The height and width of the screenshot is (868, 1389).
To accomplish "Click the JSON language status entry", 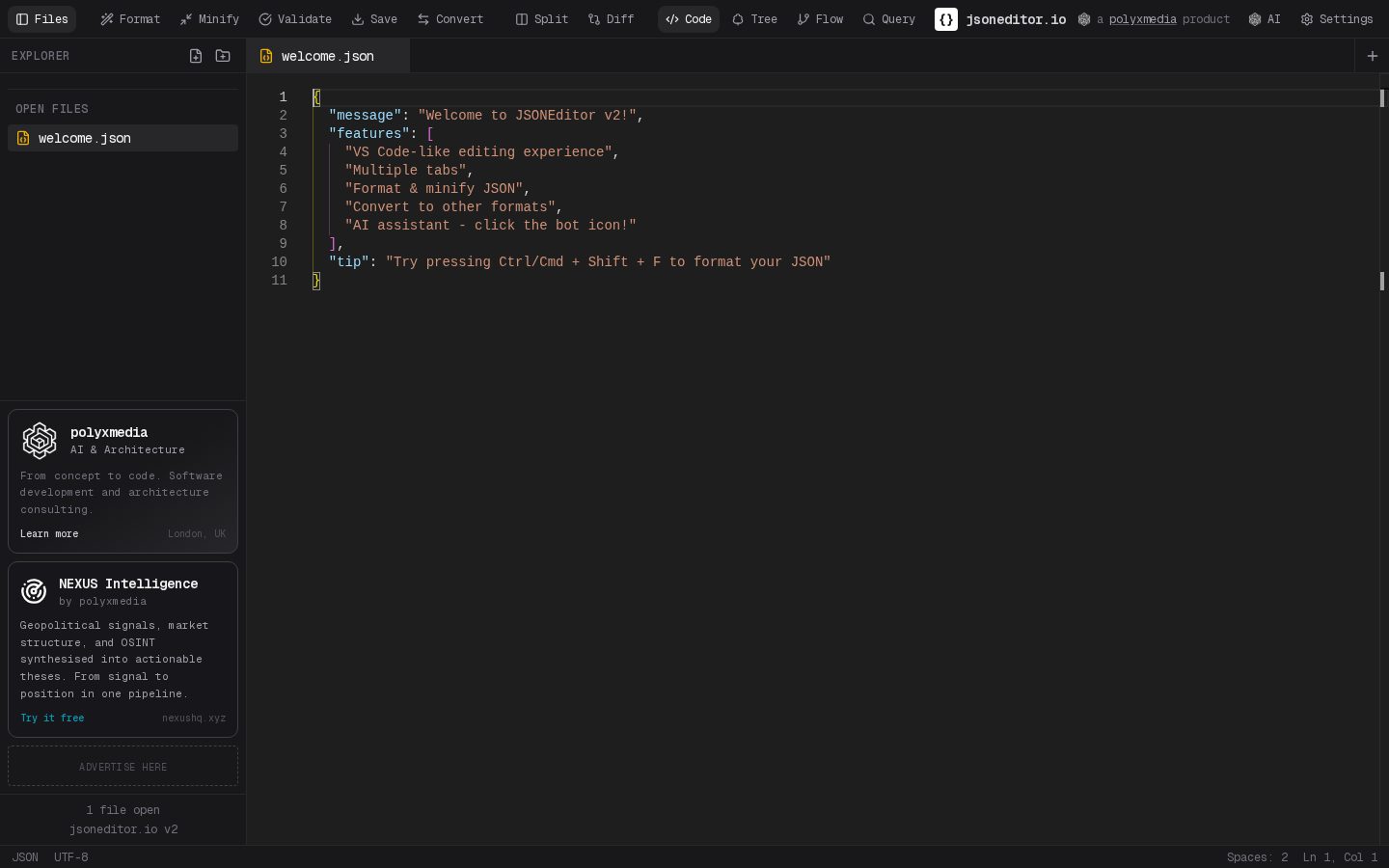I will click(25, 857).
